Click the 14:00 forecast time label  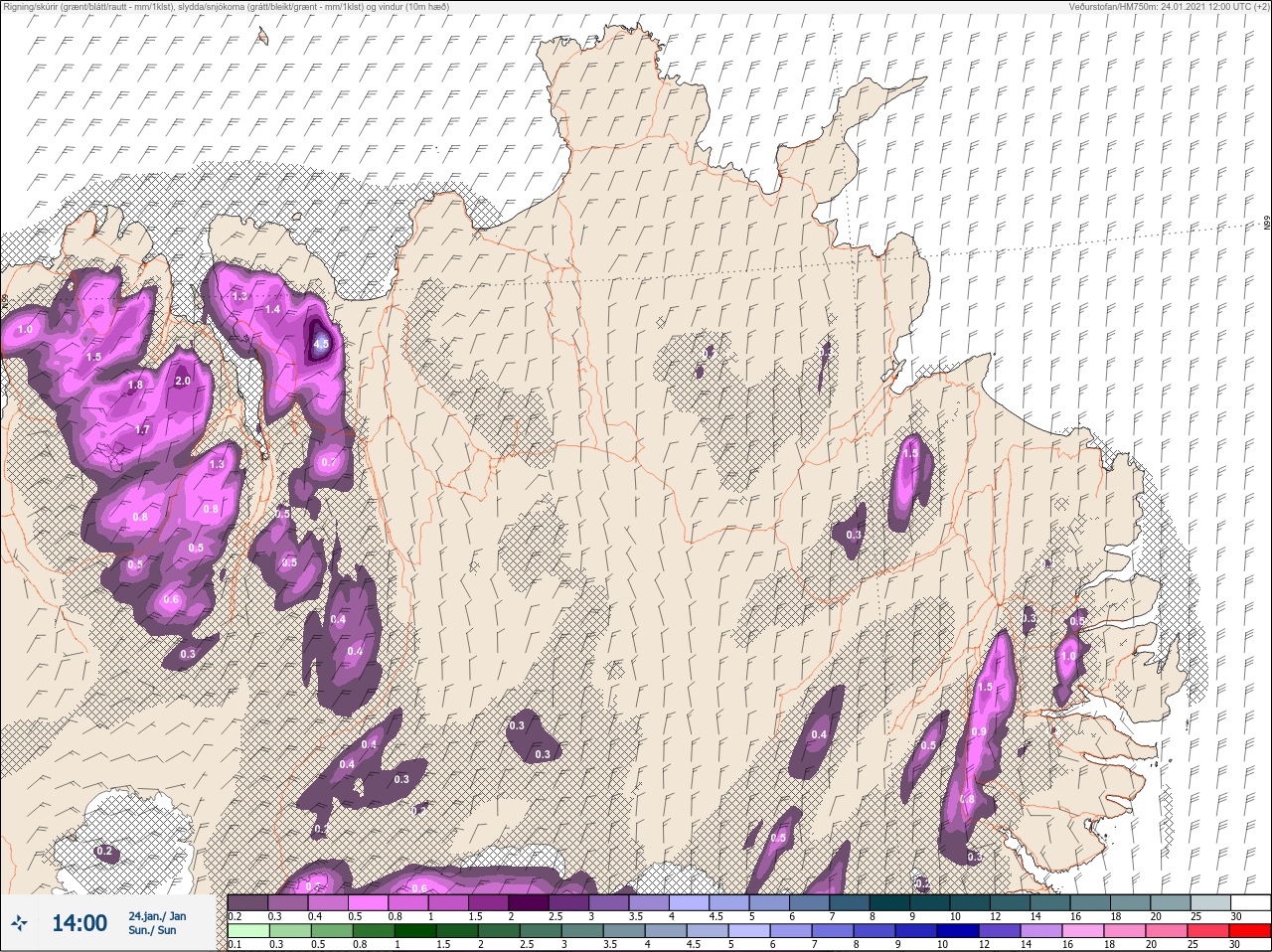point(79,923)
